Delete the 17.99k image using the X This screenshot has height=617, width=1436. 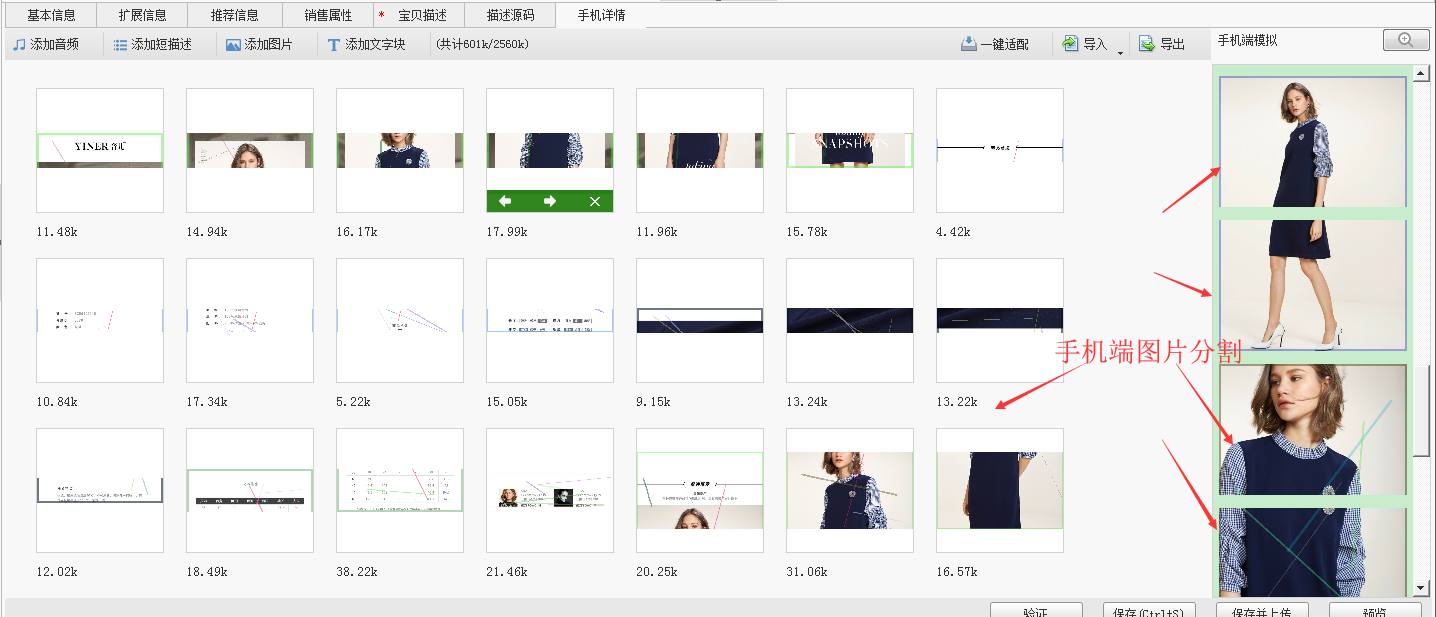coord(595,202)
